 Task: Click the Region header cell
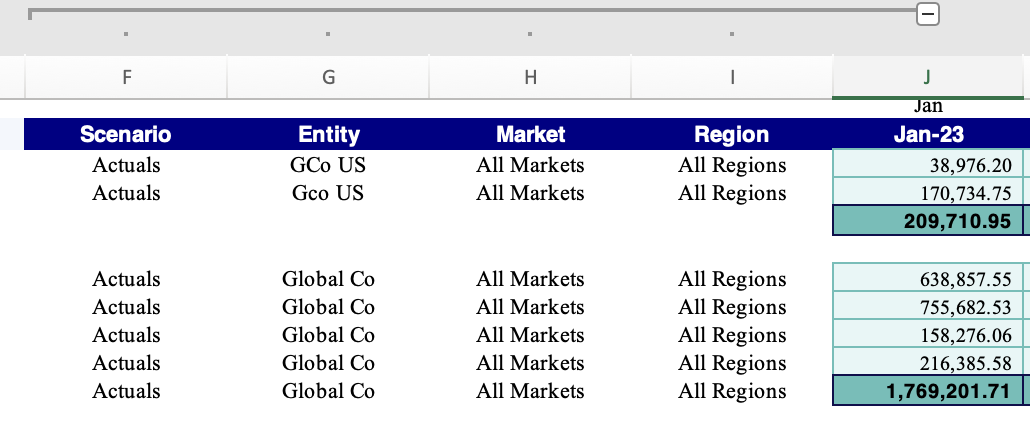coord(732,135)
